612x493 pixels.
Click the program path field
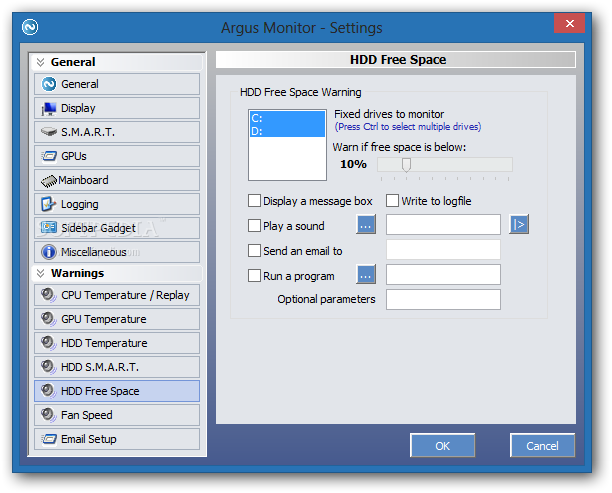click(x=443, y=275)
